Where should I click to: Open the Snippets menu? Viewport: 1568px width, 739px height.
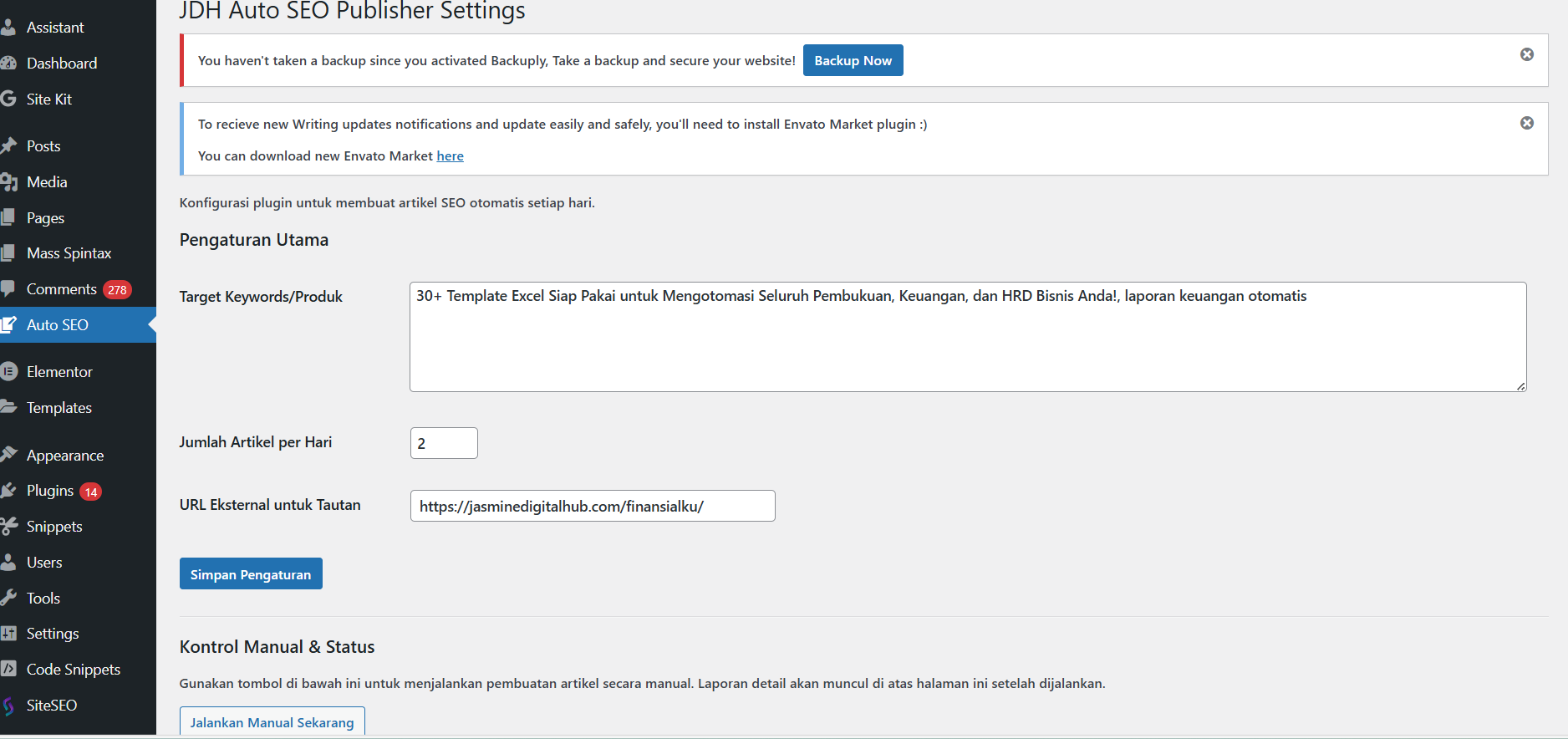click(78, 527)
